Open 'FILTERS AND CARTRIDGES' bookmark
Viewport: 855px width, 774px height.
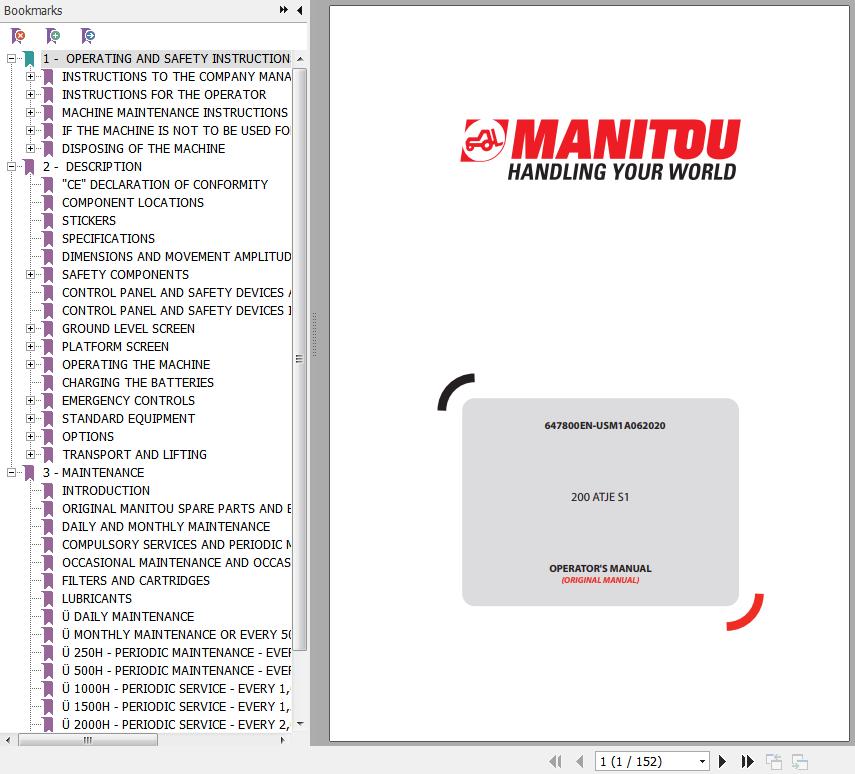click(136, 581)
